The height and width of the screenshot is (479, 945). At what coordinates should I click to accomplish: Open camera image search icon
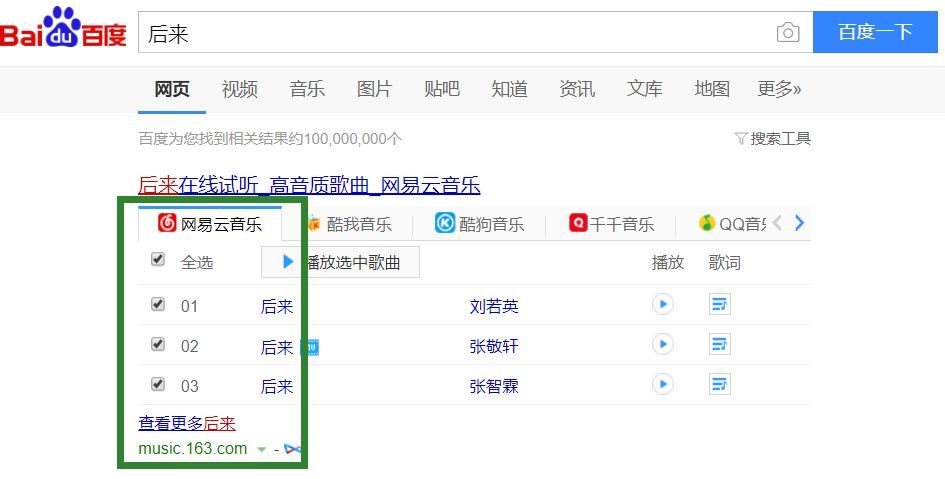pos(788,32)
